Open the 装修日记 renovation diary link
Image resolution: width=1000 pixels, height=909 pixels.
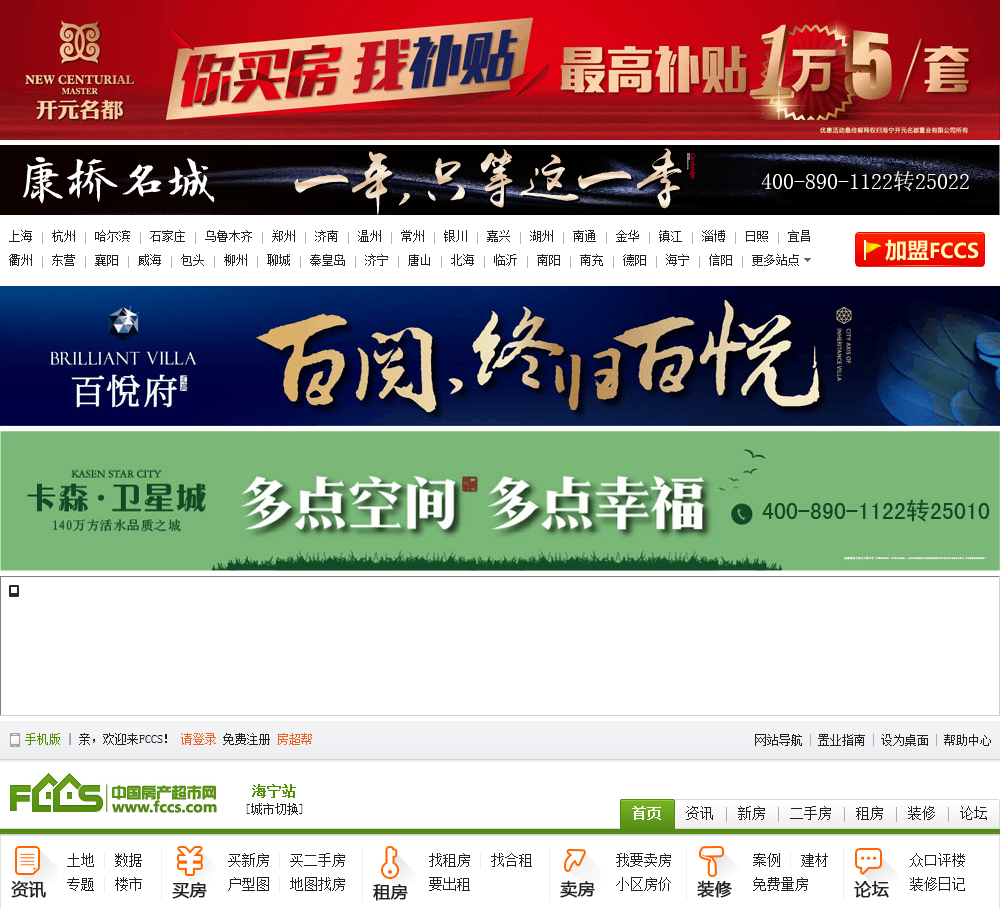[938, 885]
